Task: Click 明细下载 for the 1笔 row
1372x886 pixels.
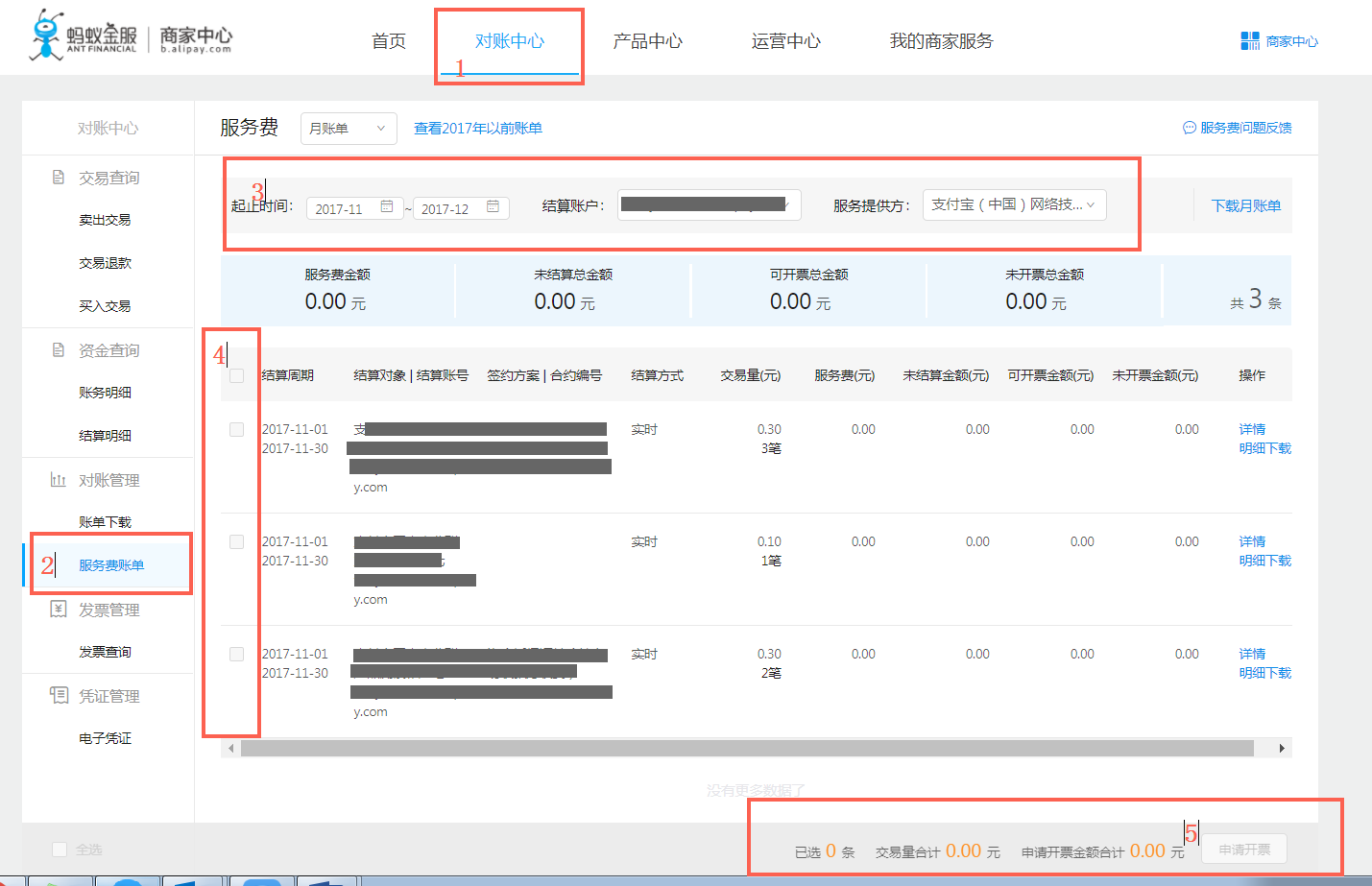Action: [1265, 561]
